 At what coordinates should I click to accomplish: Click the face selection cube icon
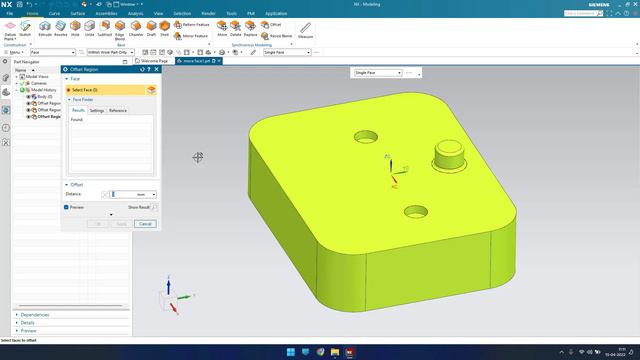pos(151,90)
